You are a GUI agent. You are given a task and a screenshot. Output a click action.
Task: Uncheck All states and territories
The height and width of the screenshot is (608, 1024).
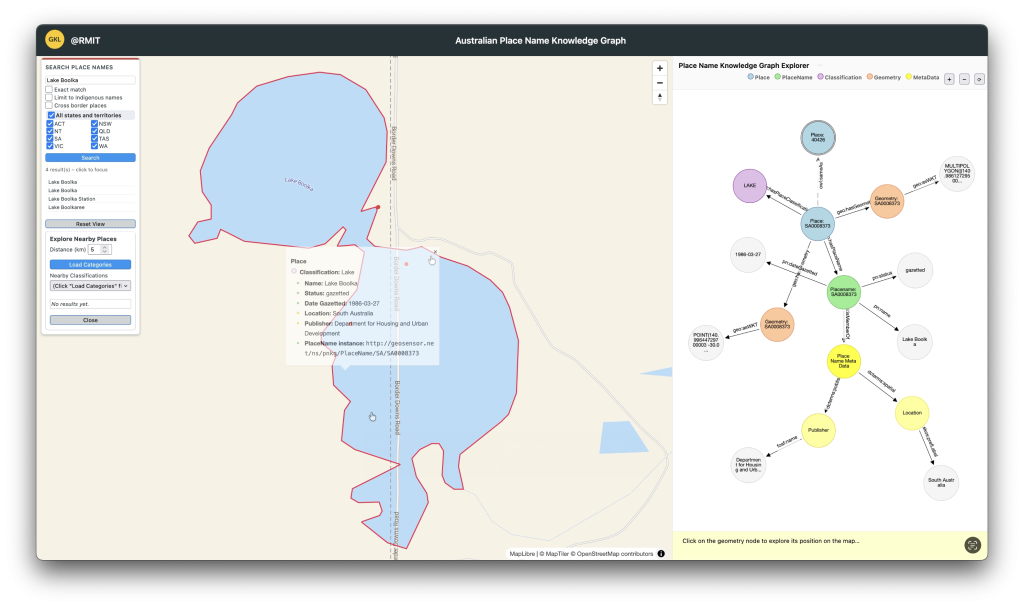pyautogui.click(x=51, y=115)
